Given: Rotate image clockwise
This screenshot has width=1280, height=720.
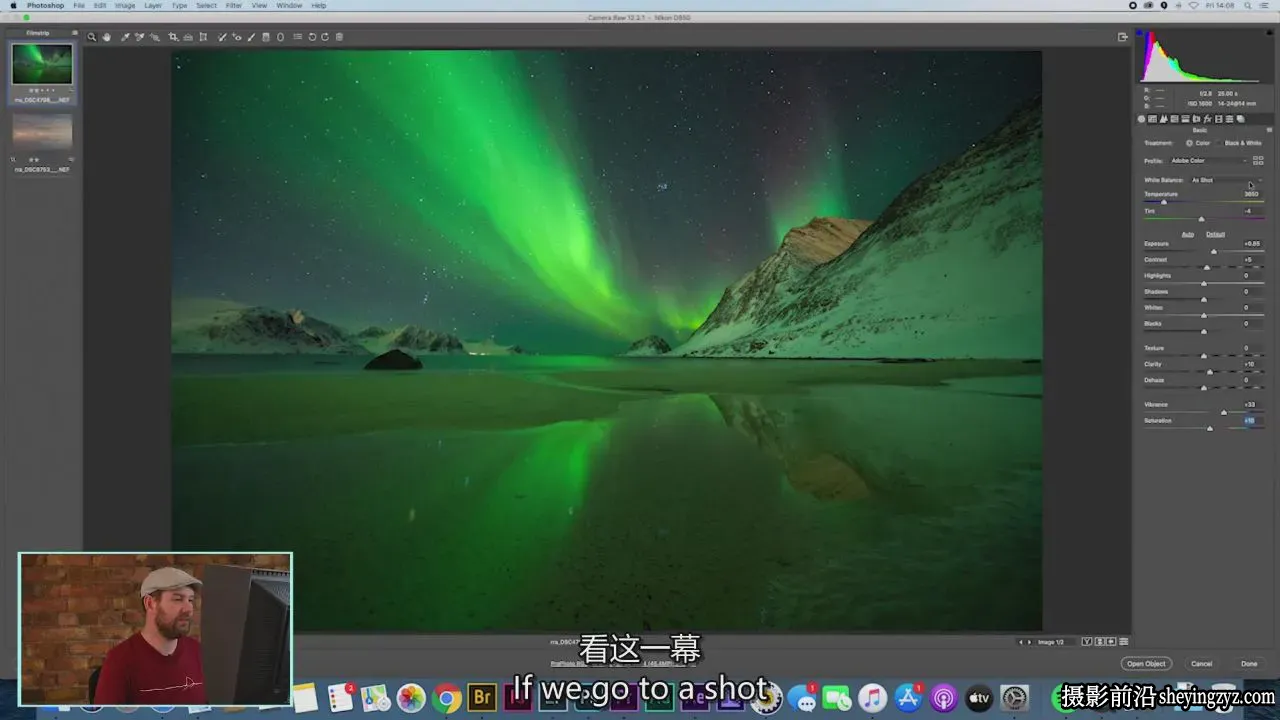Looking at the screenshot, I should (325, 37).
